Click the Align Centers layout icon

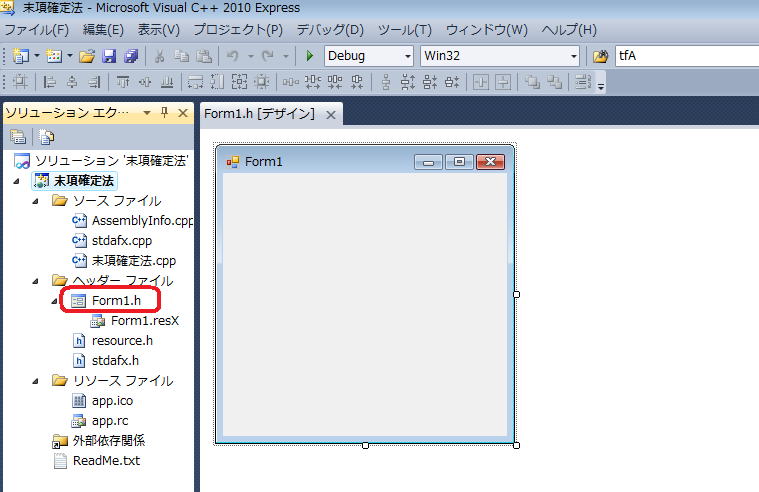(x=72, y=82)
